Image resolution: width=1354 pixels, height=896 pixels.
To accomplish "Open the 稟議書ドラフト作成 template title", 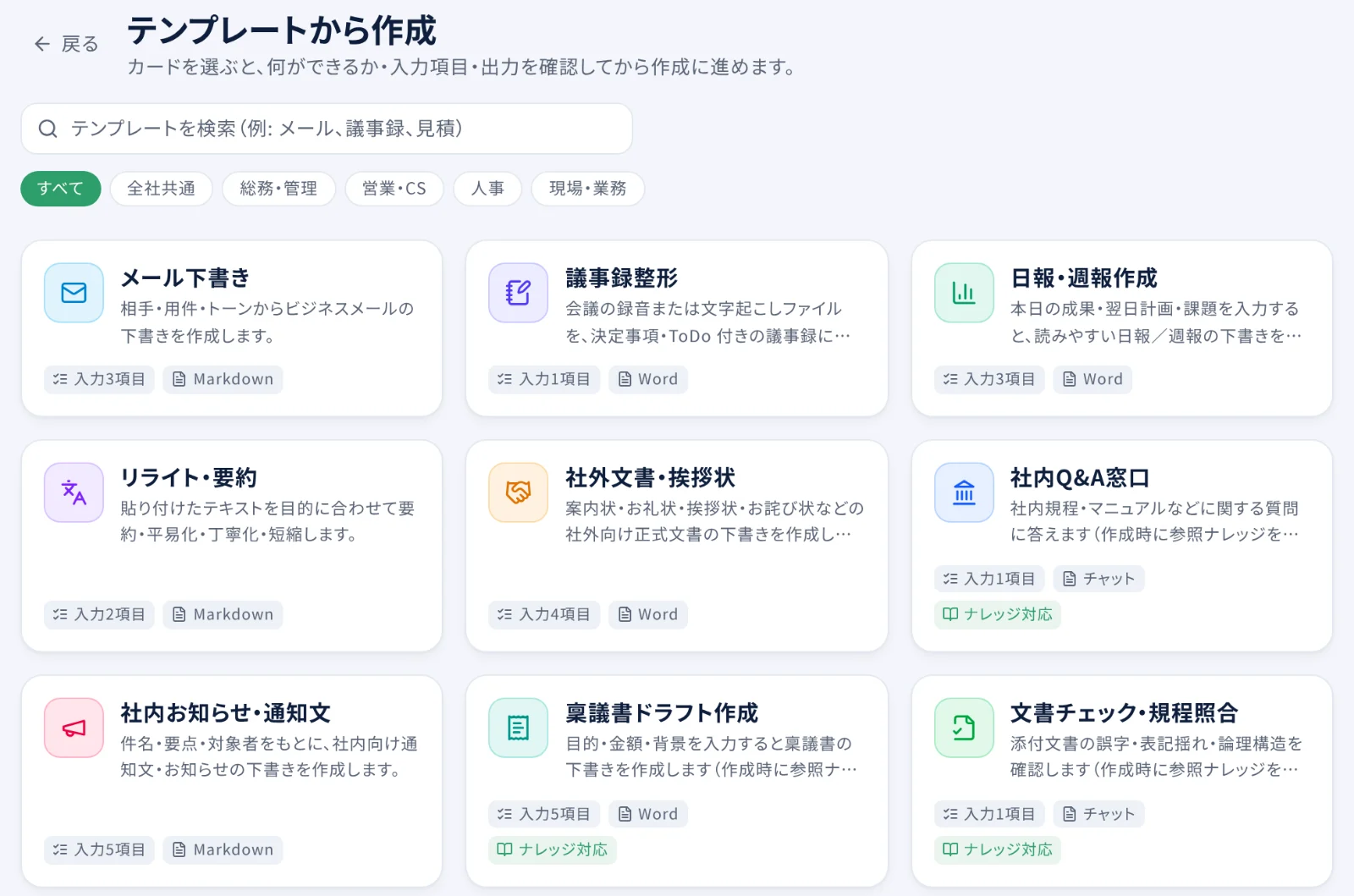I will [x=662, y=712].
